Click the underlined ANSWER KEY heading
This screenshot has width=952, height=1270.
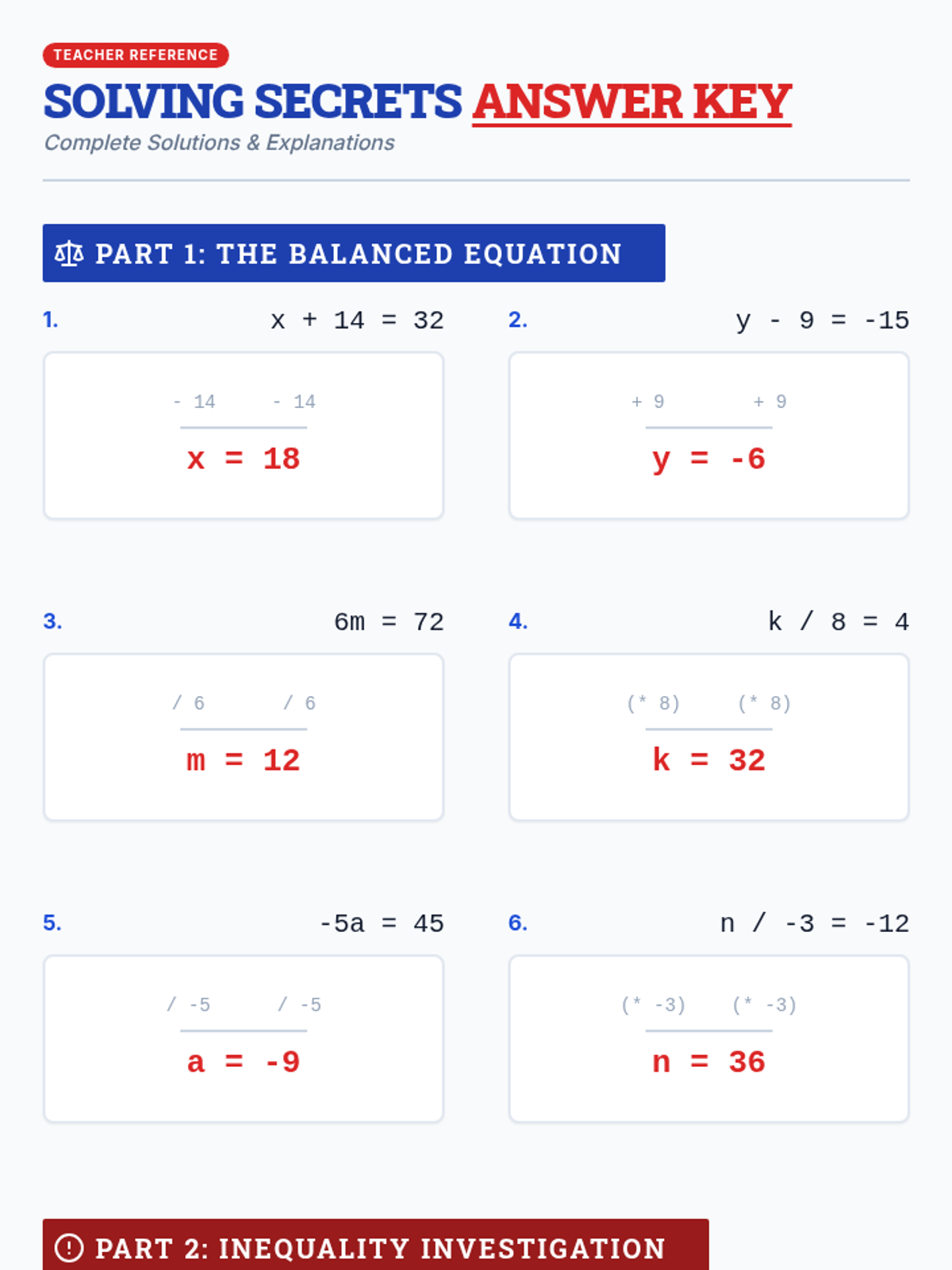pos(632,102)
